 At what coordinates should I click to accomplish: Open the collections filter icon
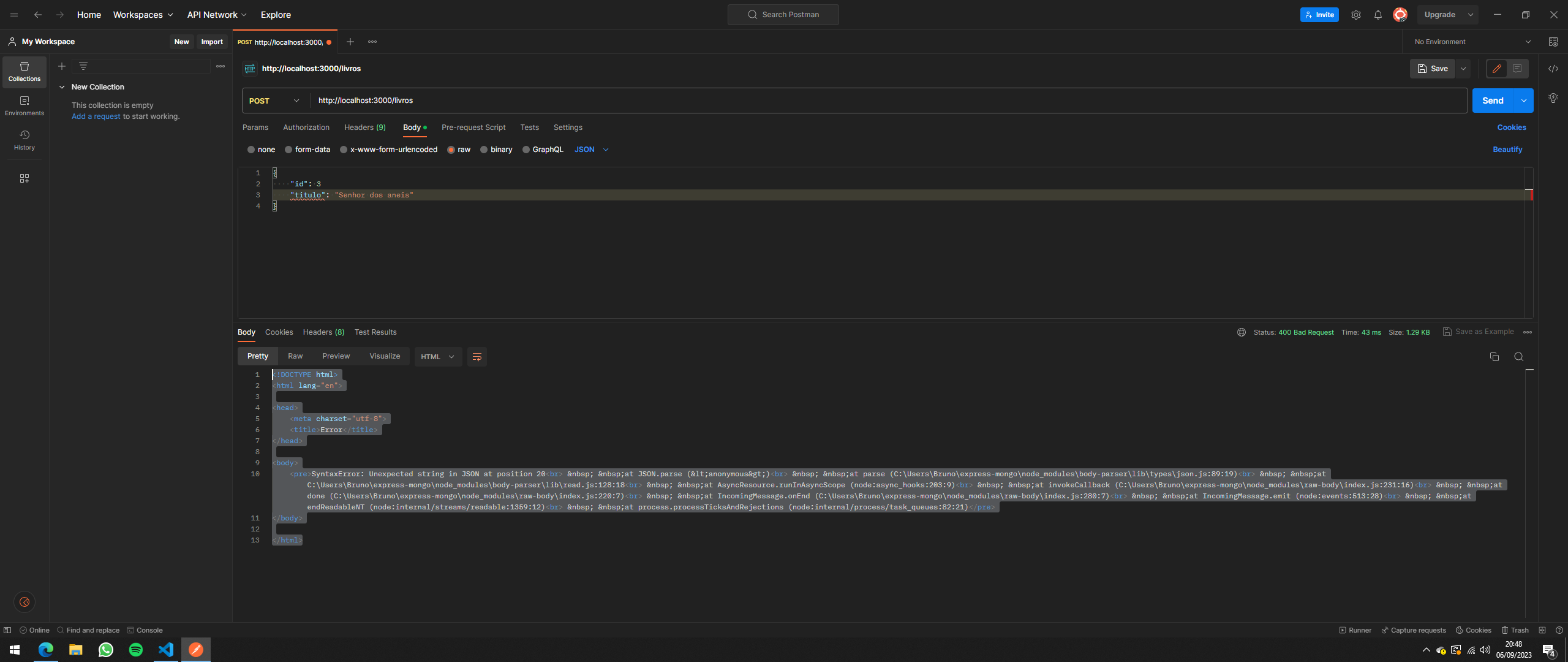tap(83, 66)
